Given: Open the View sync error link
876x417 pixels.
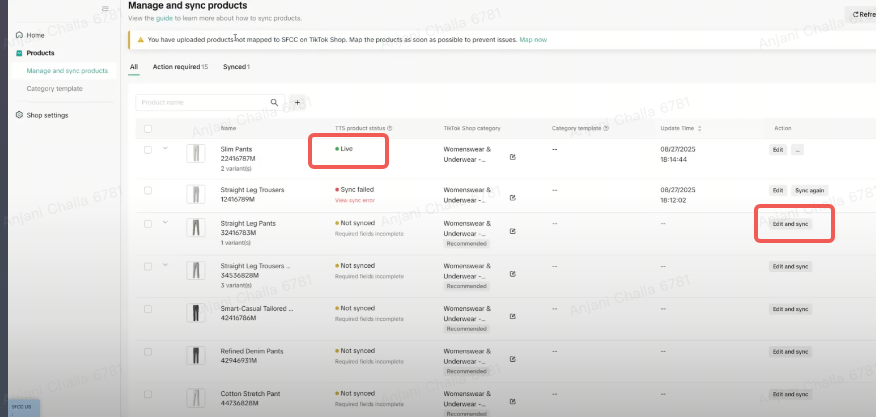Looking at the screenshot, I should [x=353, y=200].
